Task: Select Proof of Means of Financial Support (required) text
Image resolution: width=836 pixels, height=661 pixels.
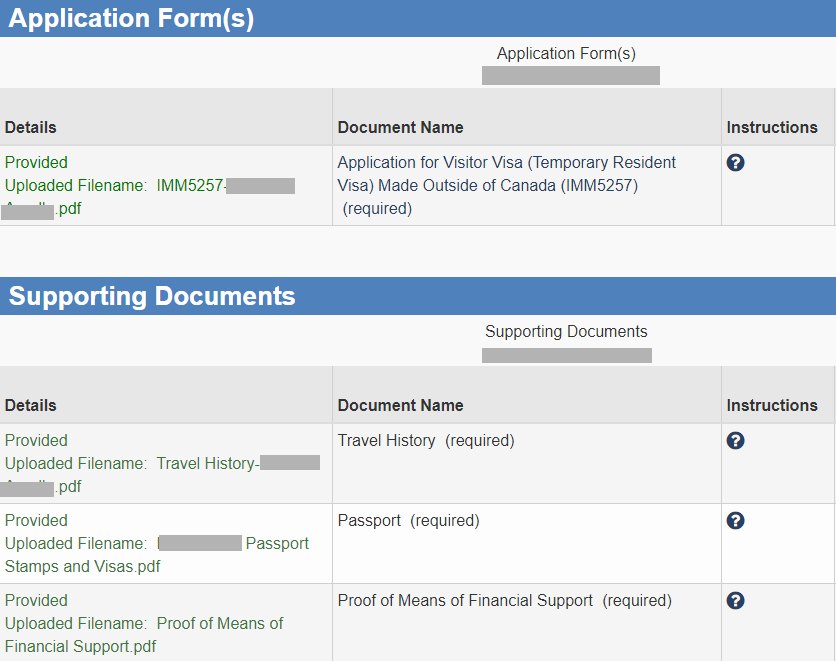Action: [x=504, y=601]
